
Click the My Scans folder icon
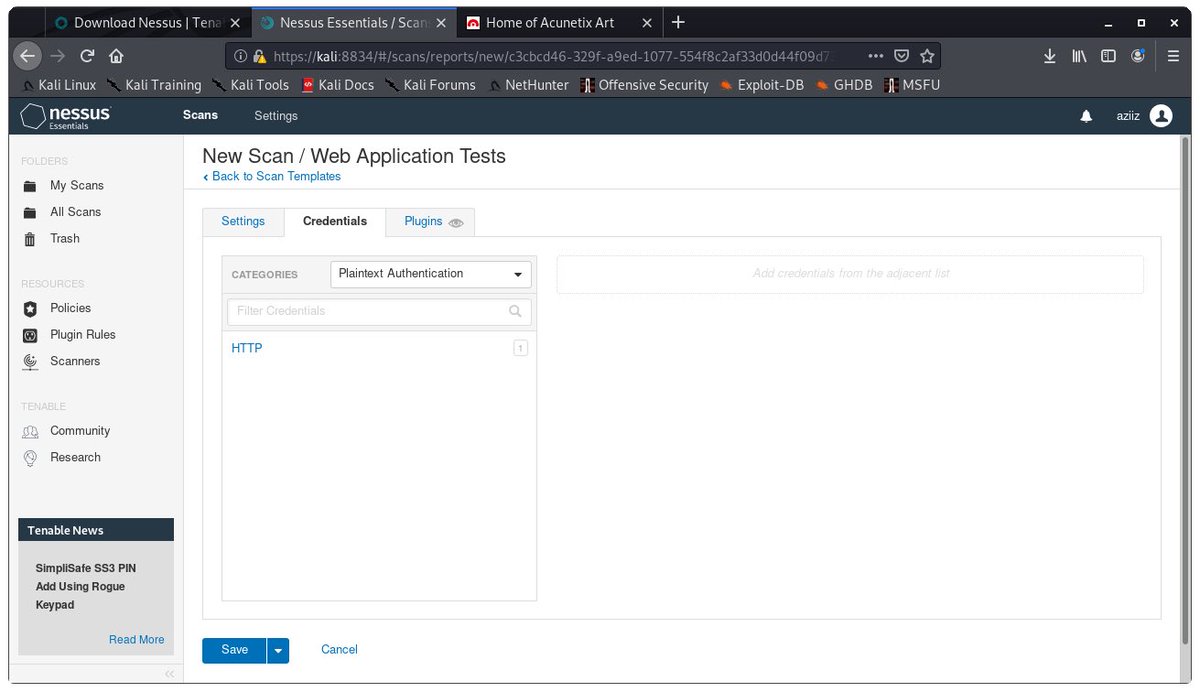(x=30, y=186)
